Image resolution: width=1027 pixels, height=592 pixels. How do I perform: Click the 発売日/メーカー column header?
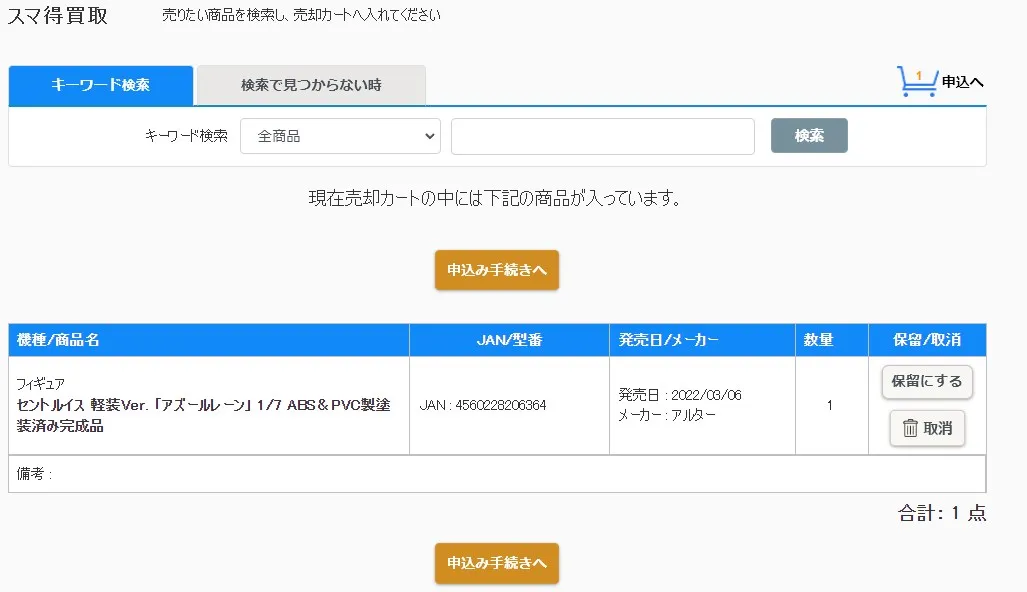coord(700,339)
